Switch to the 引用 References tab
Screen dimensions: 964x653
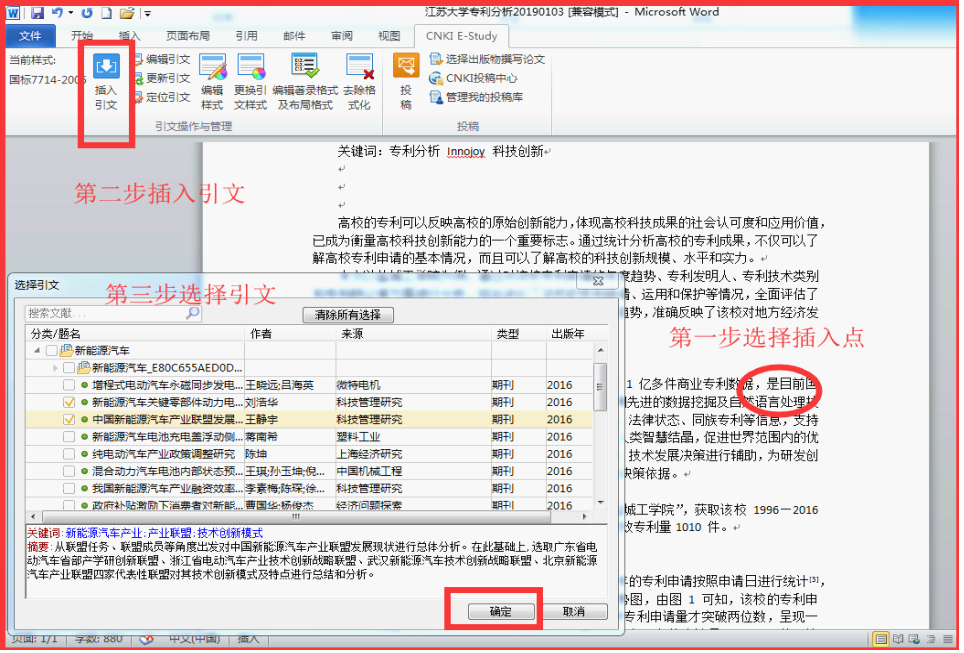coord(246,36)
